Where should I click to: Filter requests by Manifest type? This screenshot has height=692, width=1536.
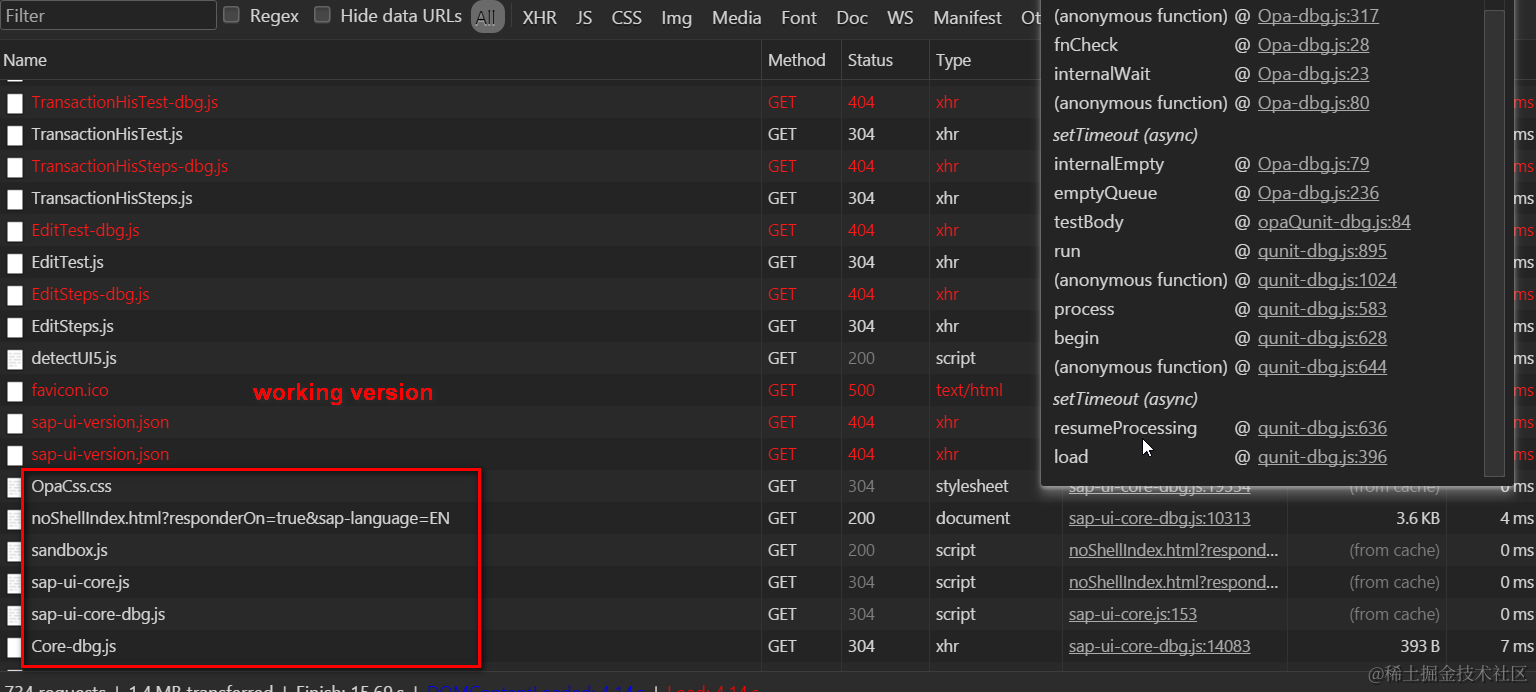pos(967,17)
